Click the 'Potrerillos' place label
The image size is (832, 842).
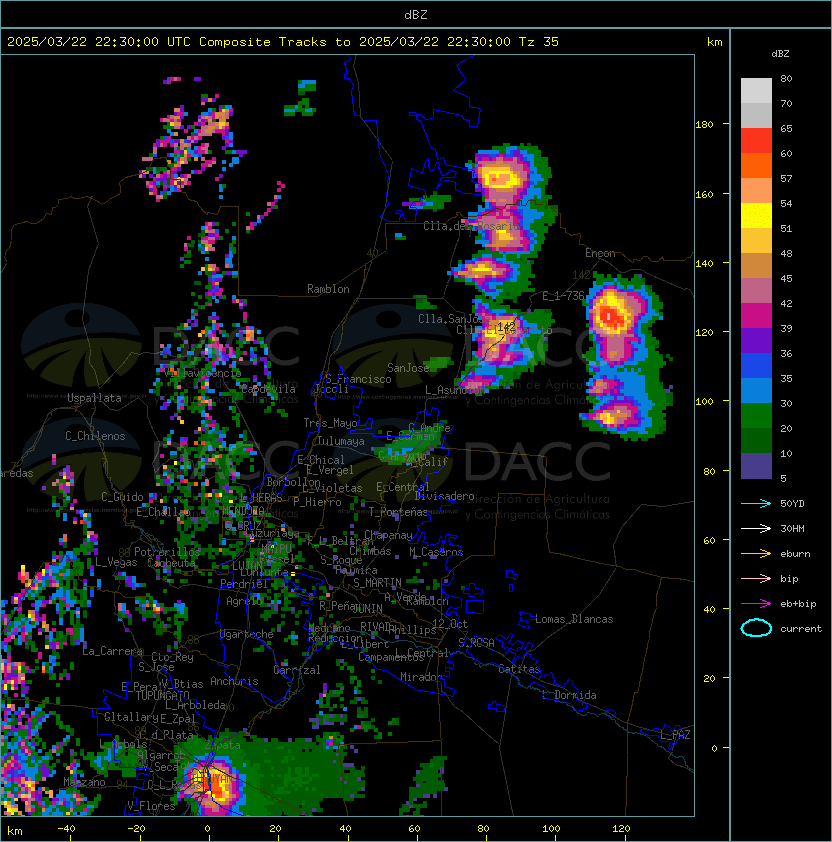(167, 552)
